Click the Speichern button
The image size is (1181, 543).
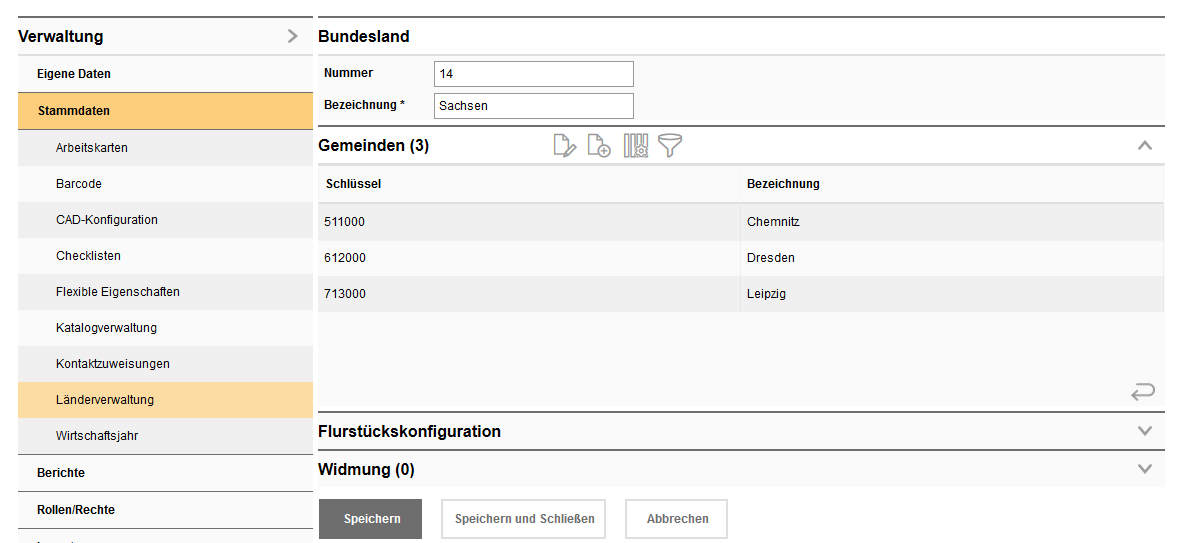371,519
